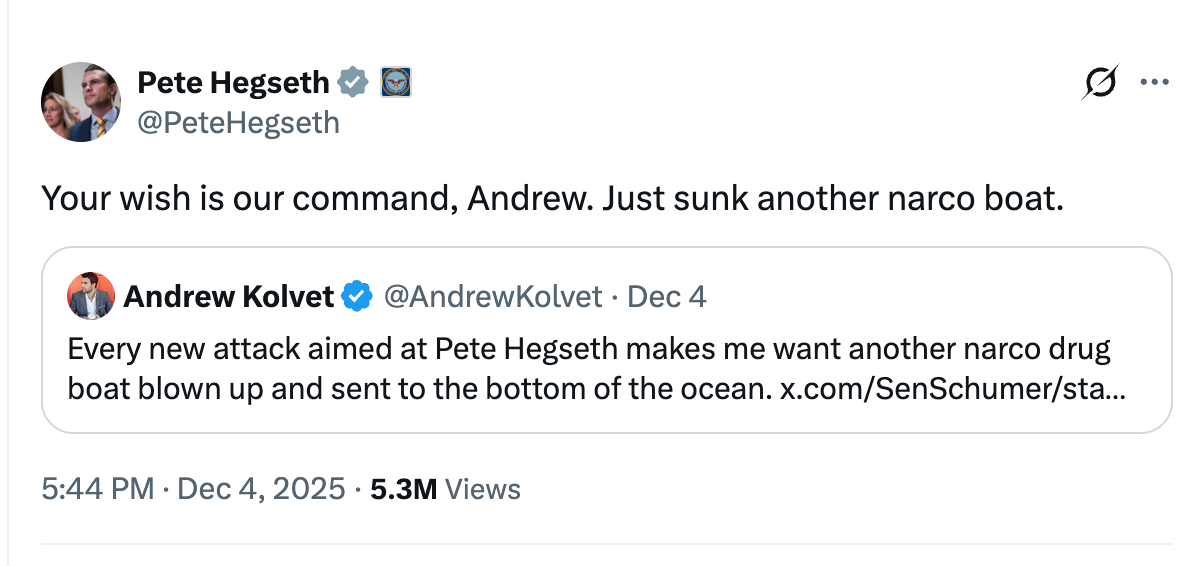Click the Views label beside the count
The image size is (1201, 566).
(483, 489)
